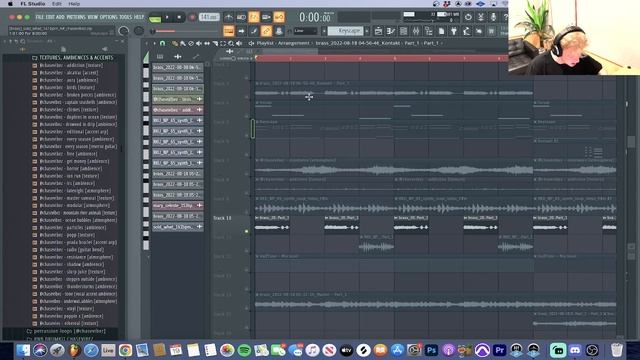Click the red playlist timeline ruler
640x360 pixels.
point(382,58)
